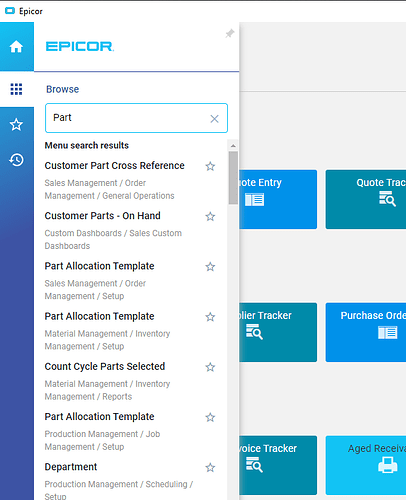The width and height of the screenshot is (406, 500).
Task: Open the Department menu result
Action: pyautogui.click(x=71, y=467)
